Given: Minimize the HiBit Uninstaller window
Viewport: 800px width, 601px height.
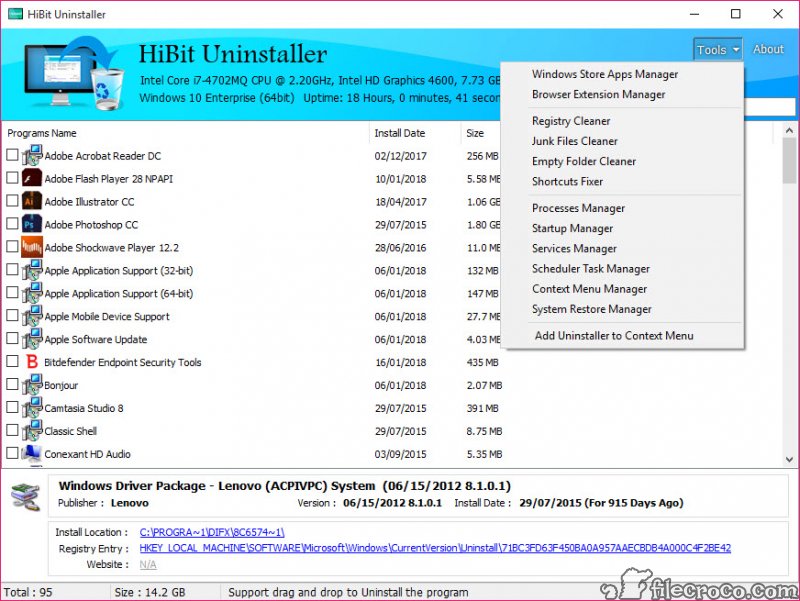Looking at the screenshot, I should (694, 14).
